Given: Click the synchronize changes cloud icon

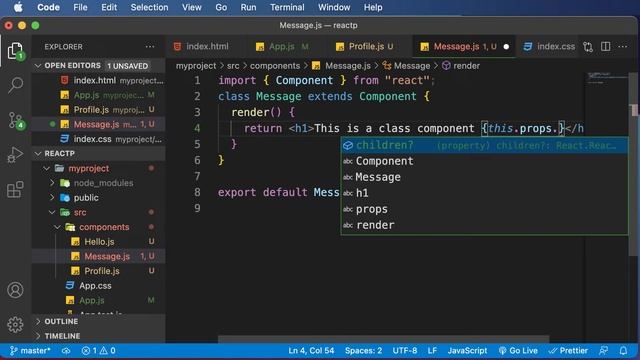Looking at the screenshot, I should click(x=66, y=351).
